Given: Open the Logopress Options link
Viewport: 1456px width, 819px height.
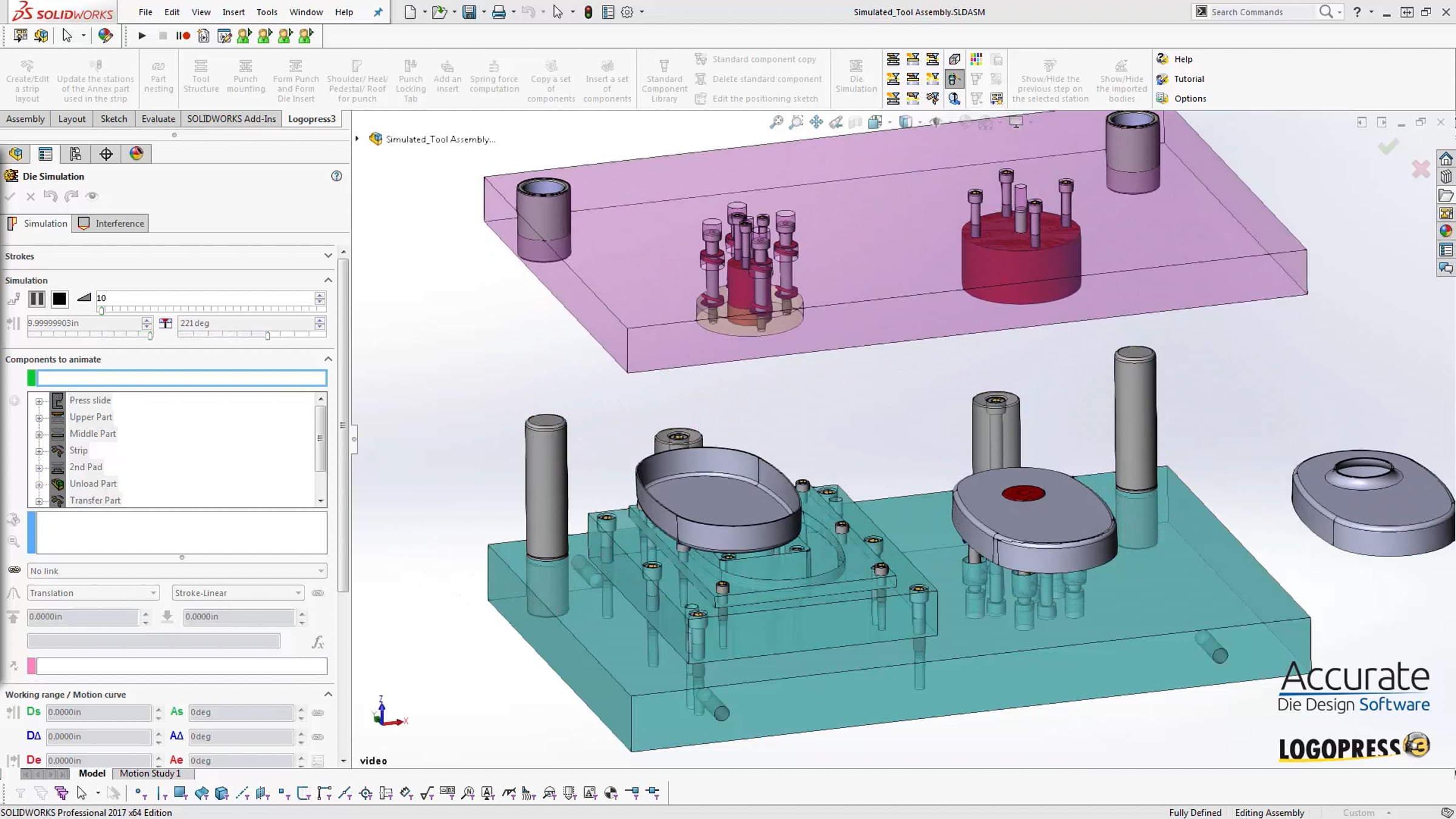Looking at the screenshot, I should [1182, 98].
